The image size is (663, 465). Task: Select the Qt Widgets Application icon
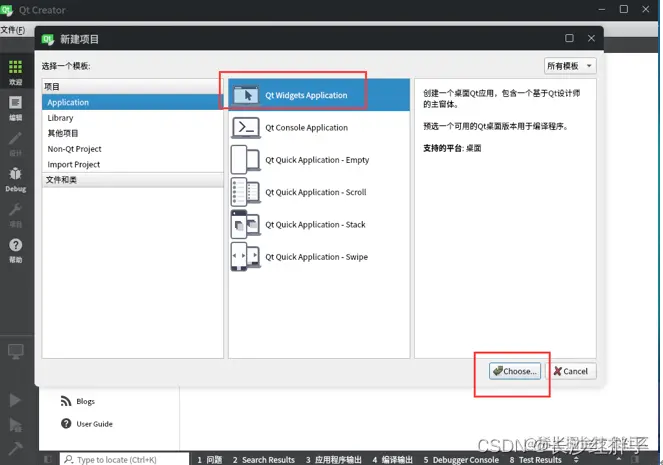click(246, 95)
